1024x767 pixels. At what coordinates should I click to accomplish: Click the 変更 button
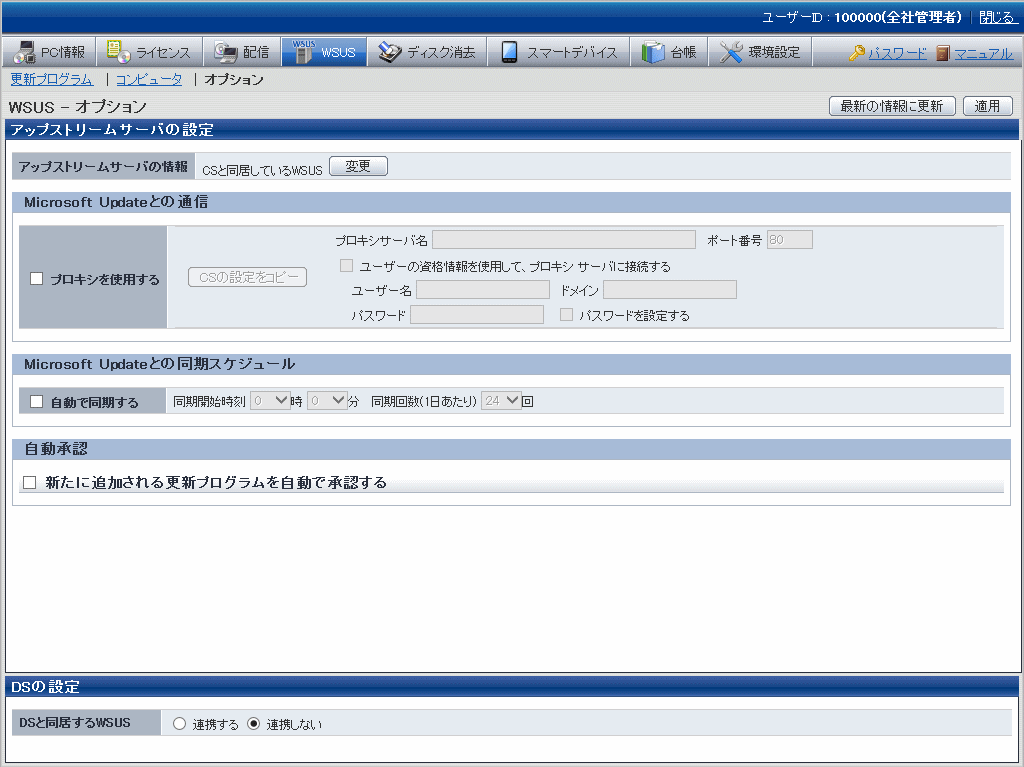pos(359,166)
